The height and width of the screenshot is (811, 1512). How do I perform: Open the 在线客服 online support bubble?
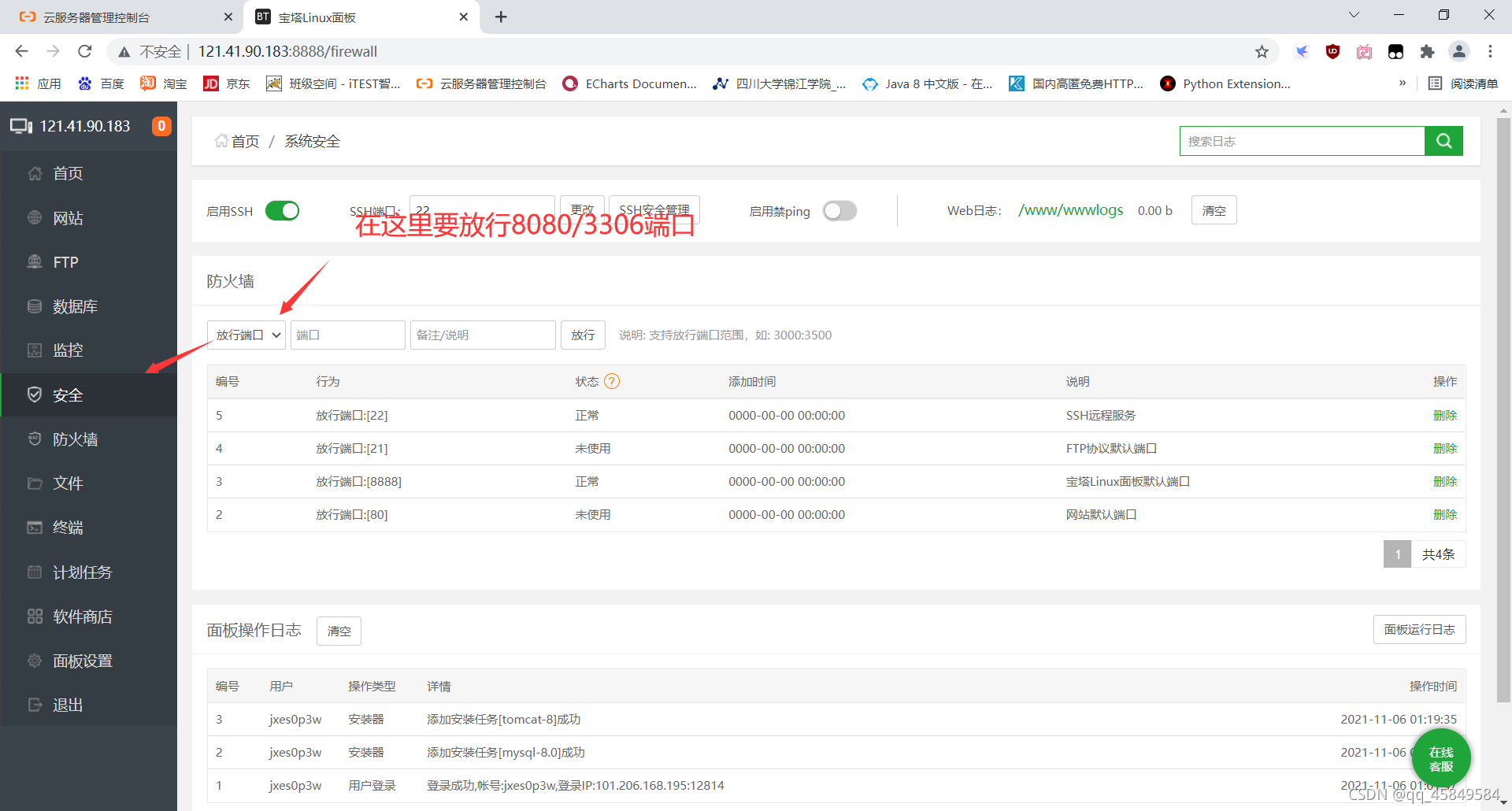coord(1441,759)
